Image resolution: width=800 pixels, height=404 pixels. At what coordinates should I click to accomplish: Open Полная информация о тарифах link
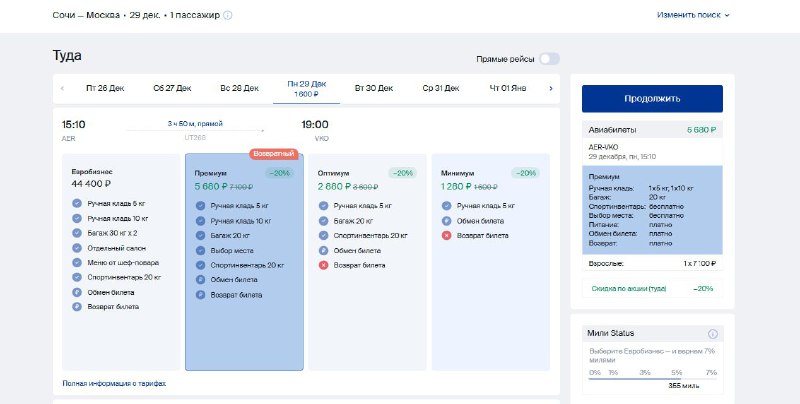pyautogui.click(x=113, y=383)
